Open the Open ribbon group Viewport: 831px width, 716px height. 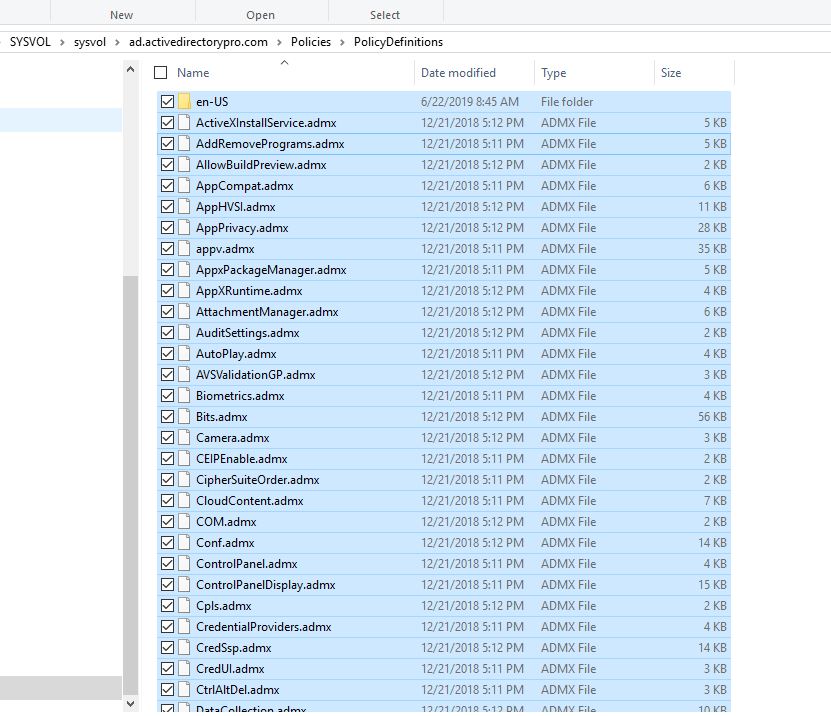(x=260, y=15)
